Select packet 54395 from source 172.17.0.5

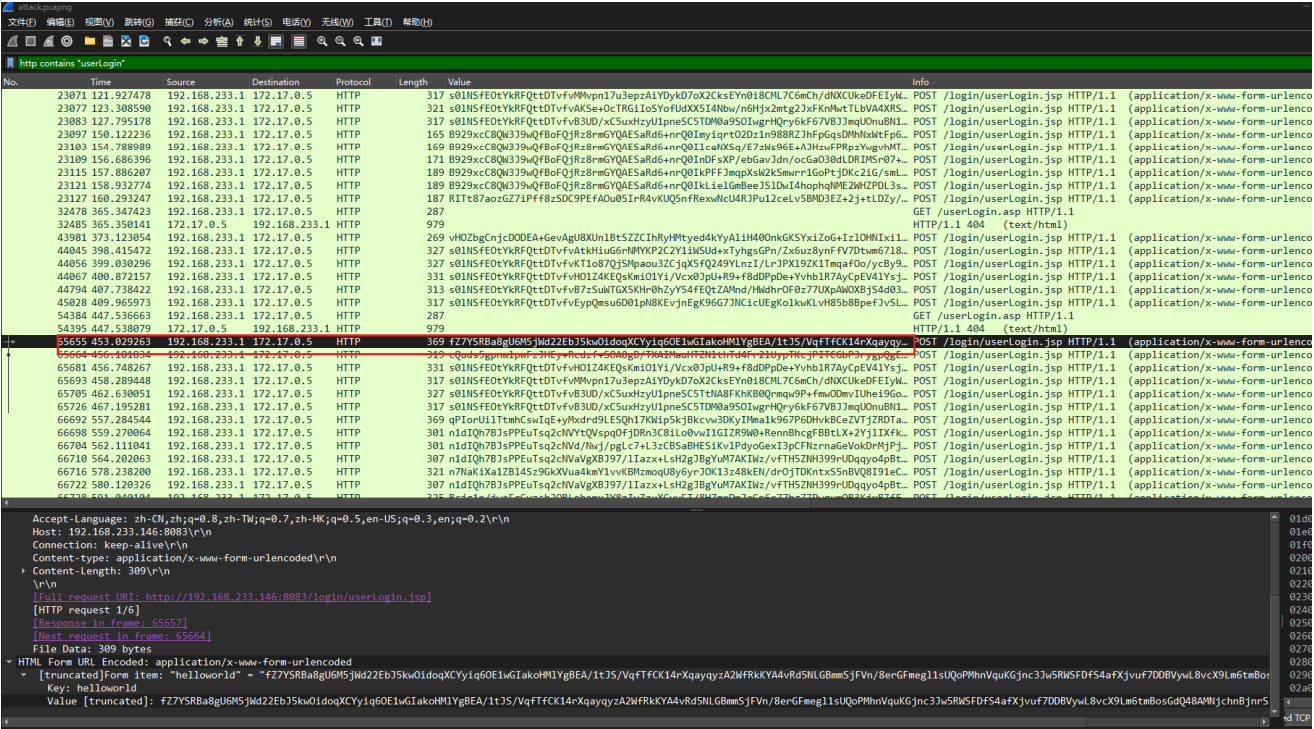coord(656,329)
